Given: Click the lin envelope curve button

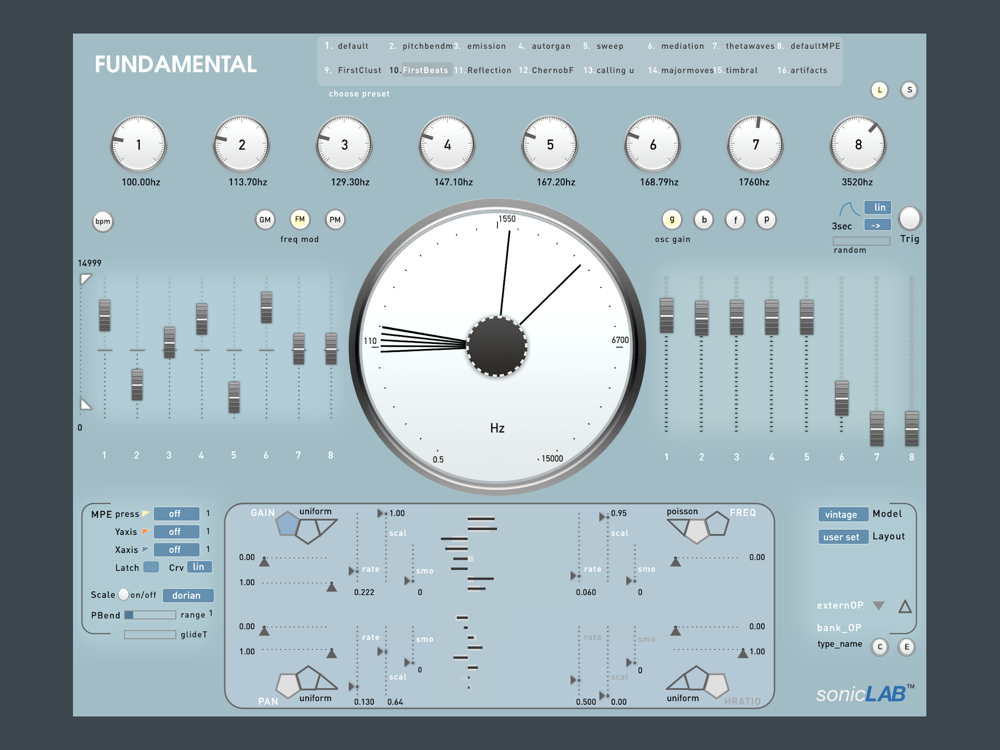Looking at the screenshot, I should [x=879, y=207].
